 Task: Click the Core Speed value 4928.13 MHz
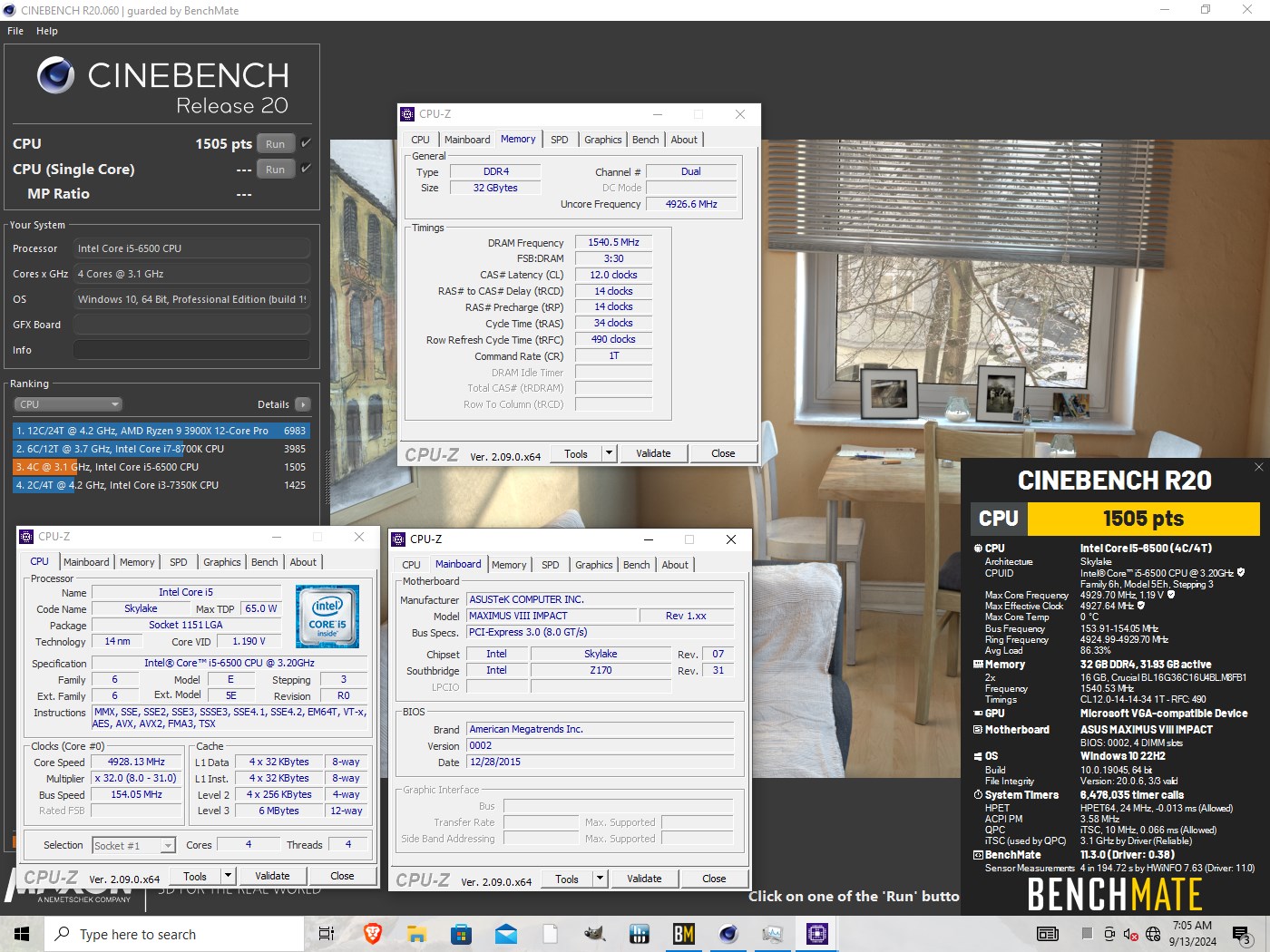click(136, 762)
